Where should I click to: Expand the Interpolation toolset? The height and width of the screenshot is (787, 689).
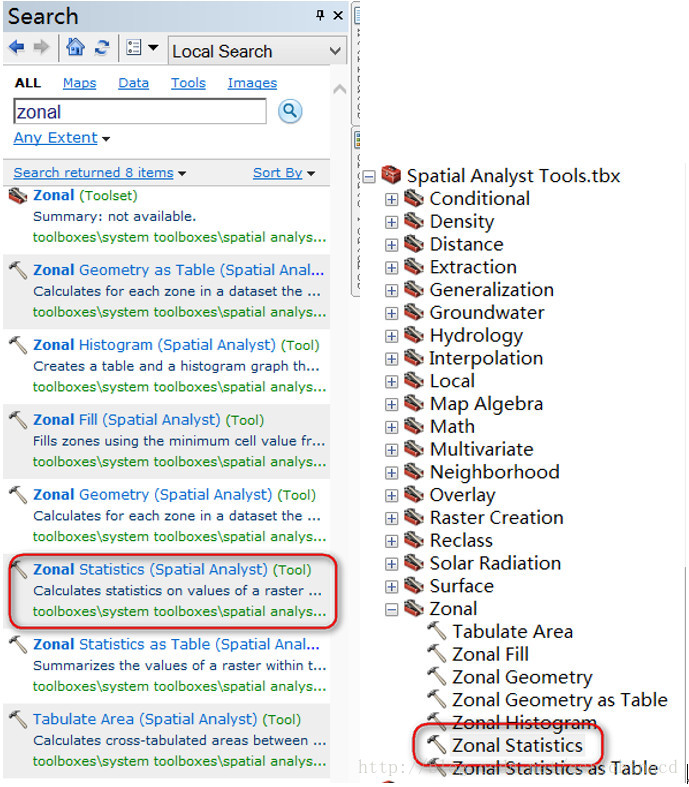(x=391, y=359)
